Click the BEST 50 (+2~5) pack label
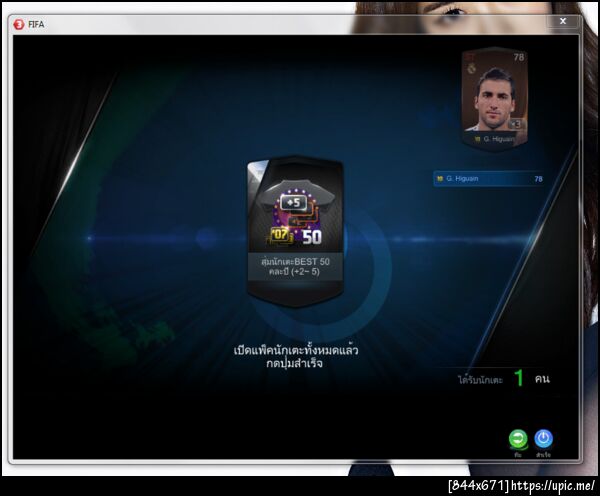Screen dimensions: 600x496 (295, 267)
